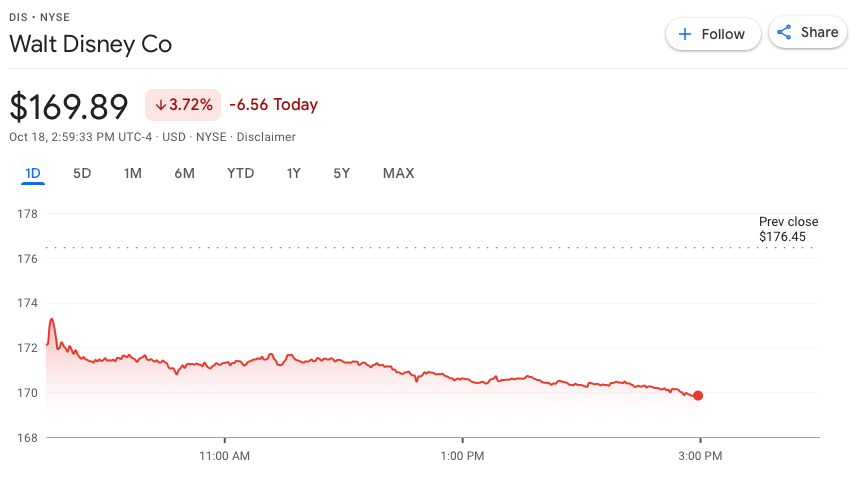Screen dimensions: 864x480
Task: Follow Walt Disney Co stock
Action: [x=713, y=34]
